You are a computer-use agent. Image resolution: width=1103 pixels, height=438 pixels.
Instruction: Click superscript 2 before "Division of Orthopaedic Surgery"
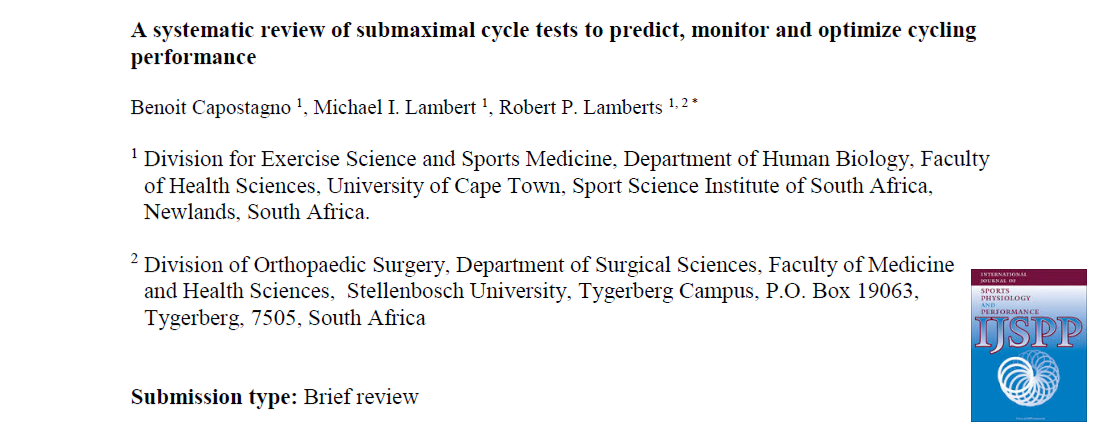[135, 260]
